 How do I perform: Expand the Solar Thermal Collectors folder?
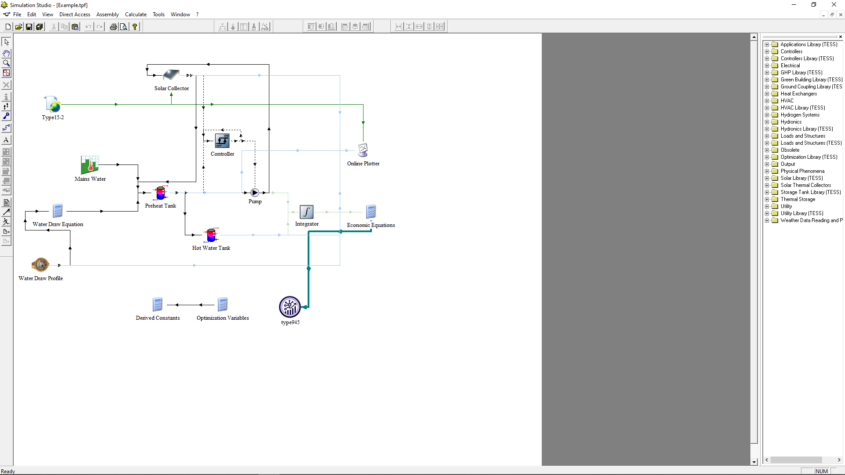tap(767, 185)
